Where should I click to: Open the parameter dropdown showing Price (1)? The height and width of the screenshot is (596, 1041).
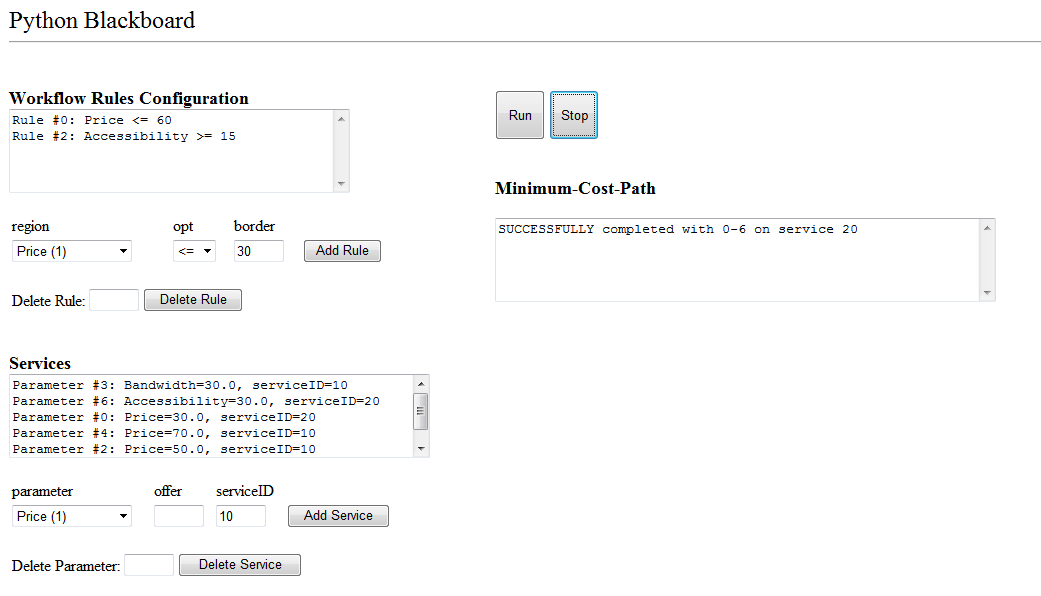click(x=72, y=516)
